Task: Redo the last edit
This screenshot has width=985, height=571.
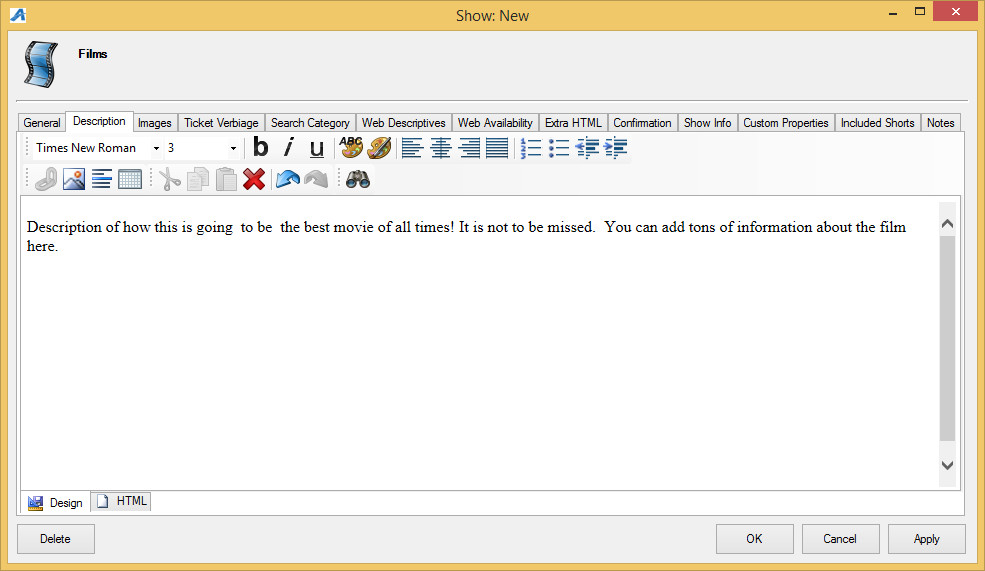Action: [316, 179]
